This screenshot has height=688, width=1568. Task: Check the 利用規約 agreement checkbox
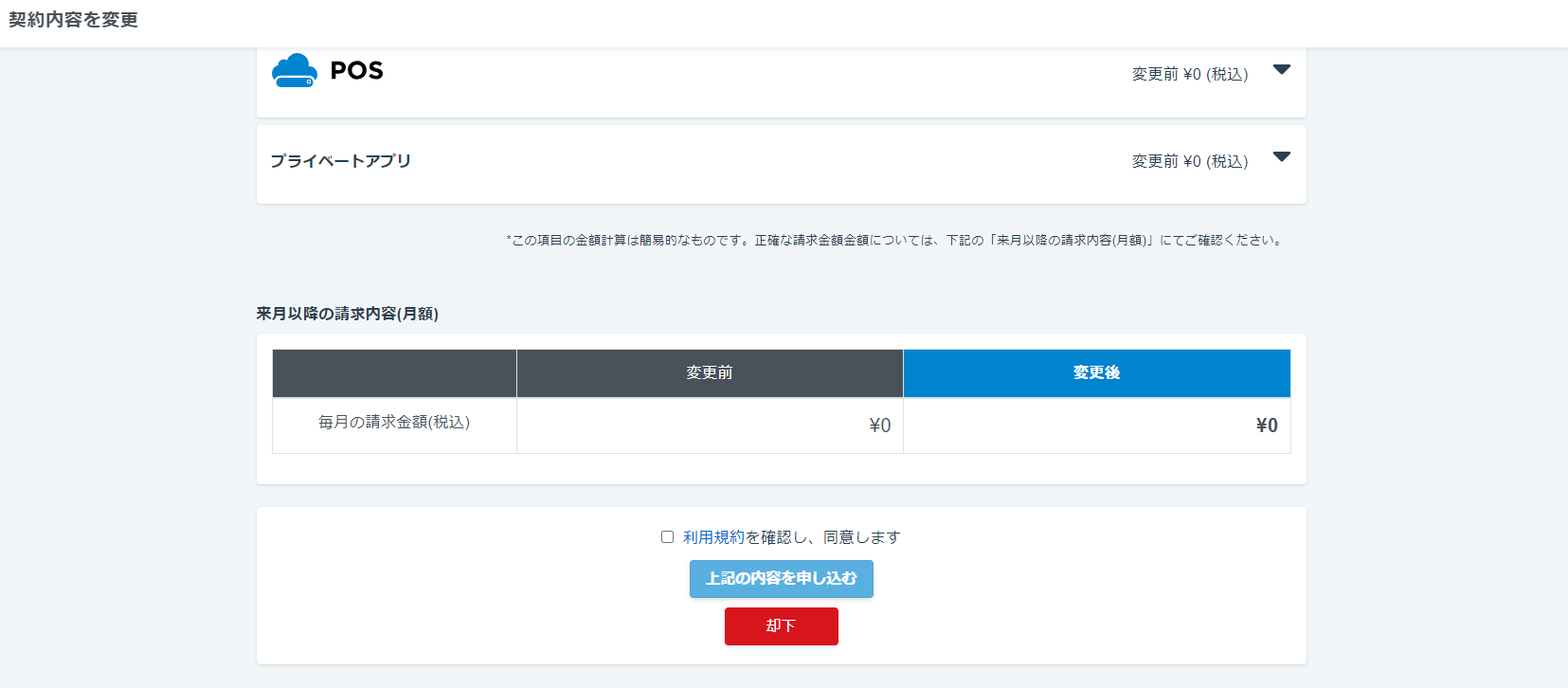[667, 537]
